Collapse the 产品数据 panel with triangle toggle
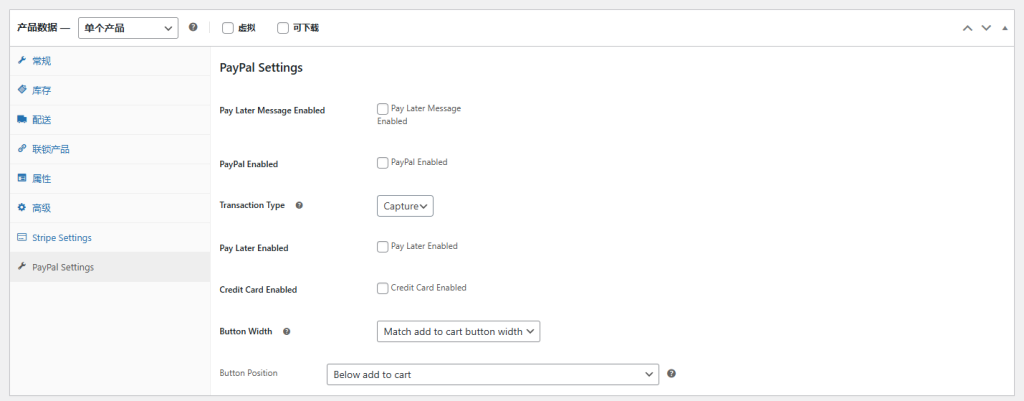 (1005, 28)
